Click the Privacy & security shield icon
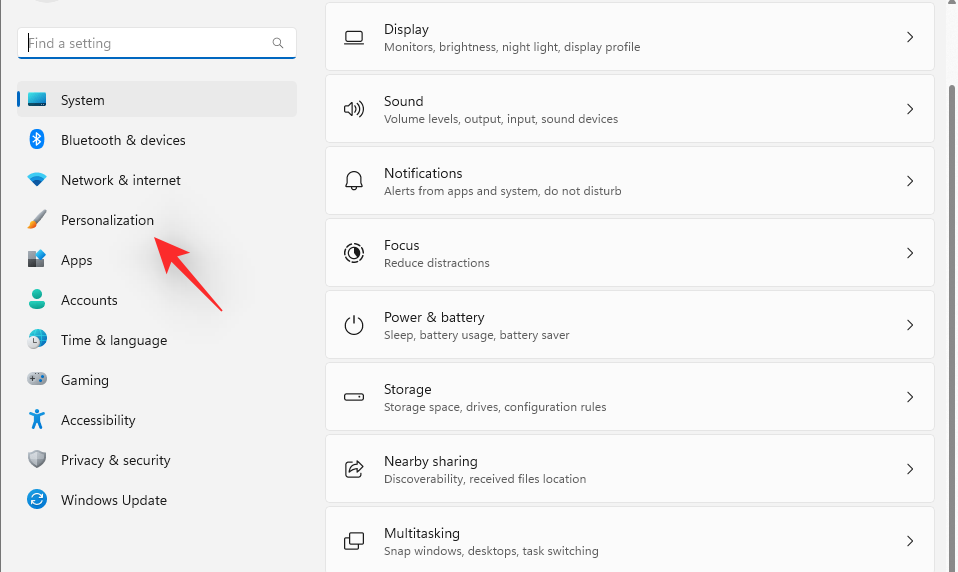 click(37, 460)
